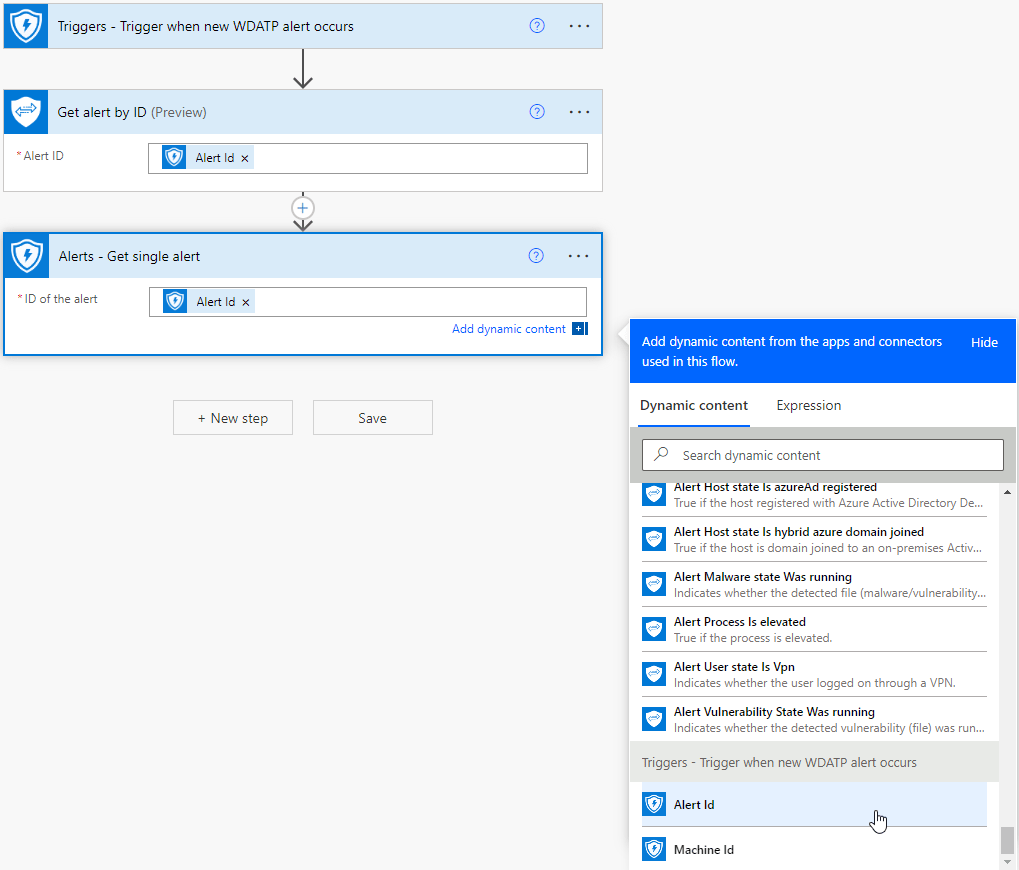Screen dimensions: 1019x870
Task: Click the insert step plus icon between actions
Action: pyautogui.click(x=302, y=207)
